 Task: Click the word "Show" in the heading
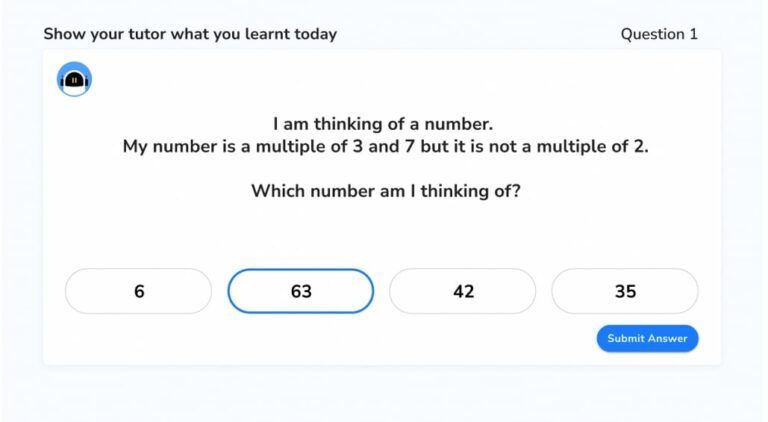63,34
